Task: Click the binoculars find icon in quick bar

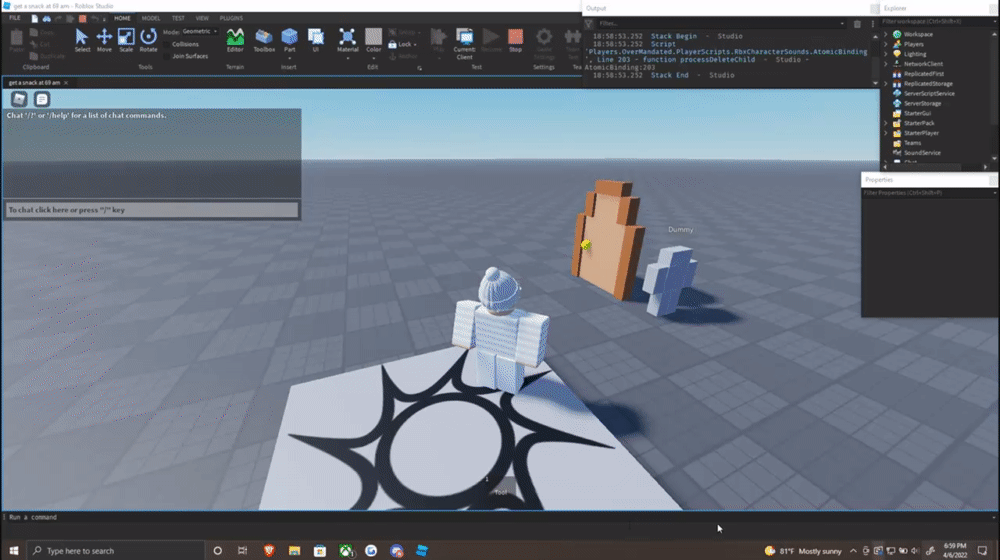Action: pyautogui.click(x=47, y=18)
